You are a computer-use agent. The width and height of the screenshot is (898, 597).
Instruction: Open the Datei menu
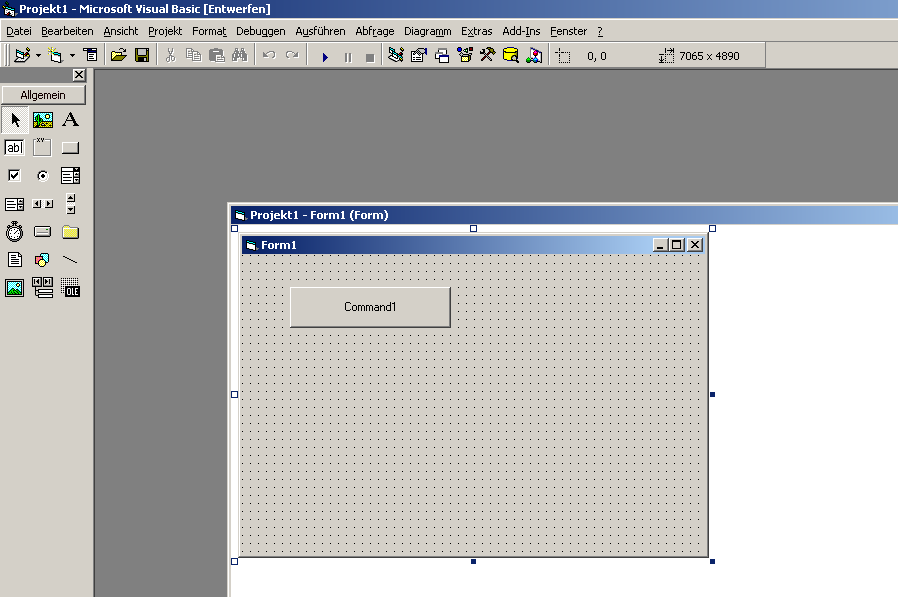pyautogui.click(x=19, y=32)
